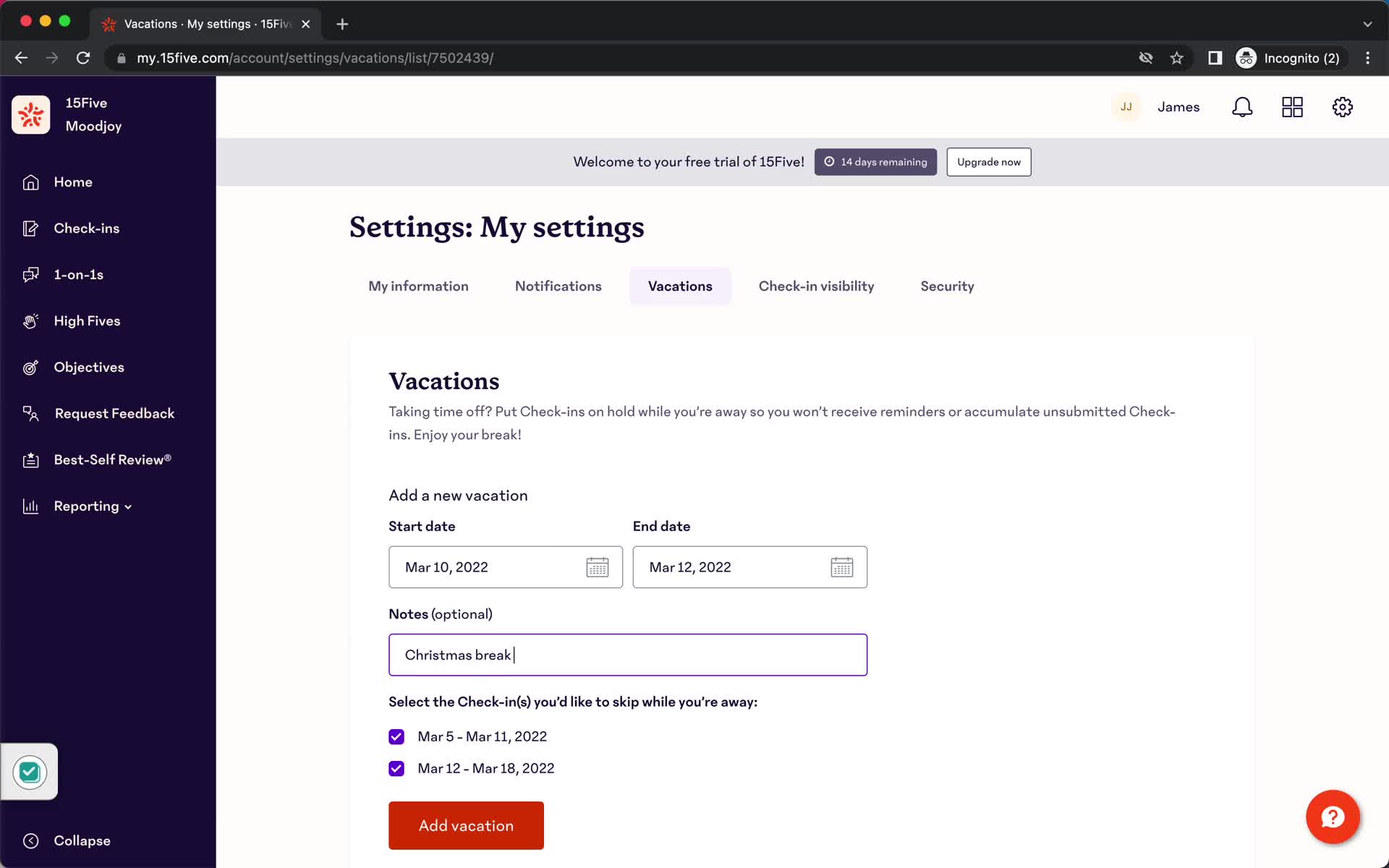The width and height of the screenshot is (1389, 868).
Task: Click the Notes optional input field
Action: point(628,654)
